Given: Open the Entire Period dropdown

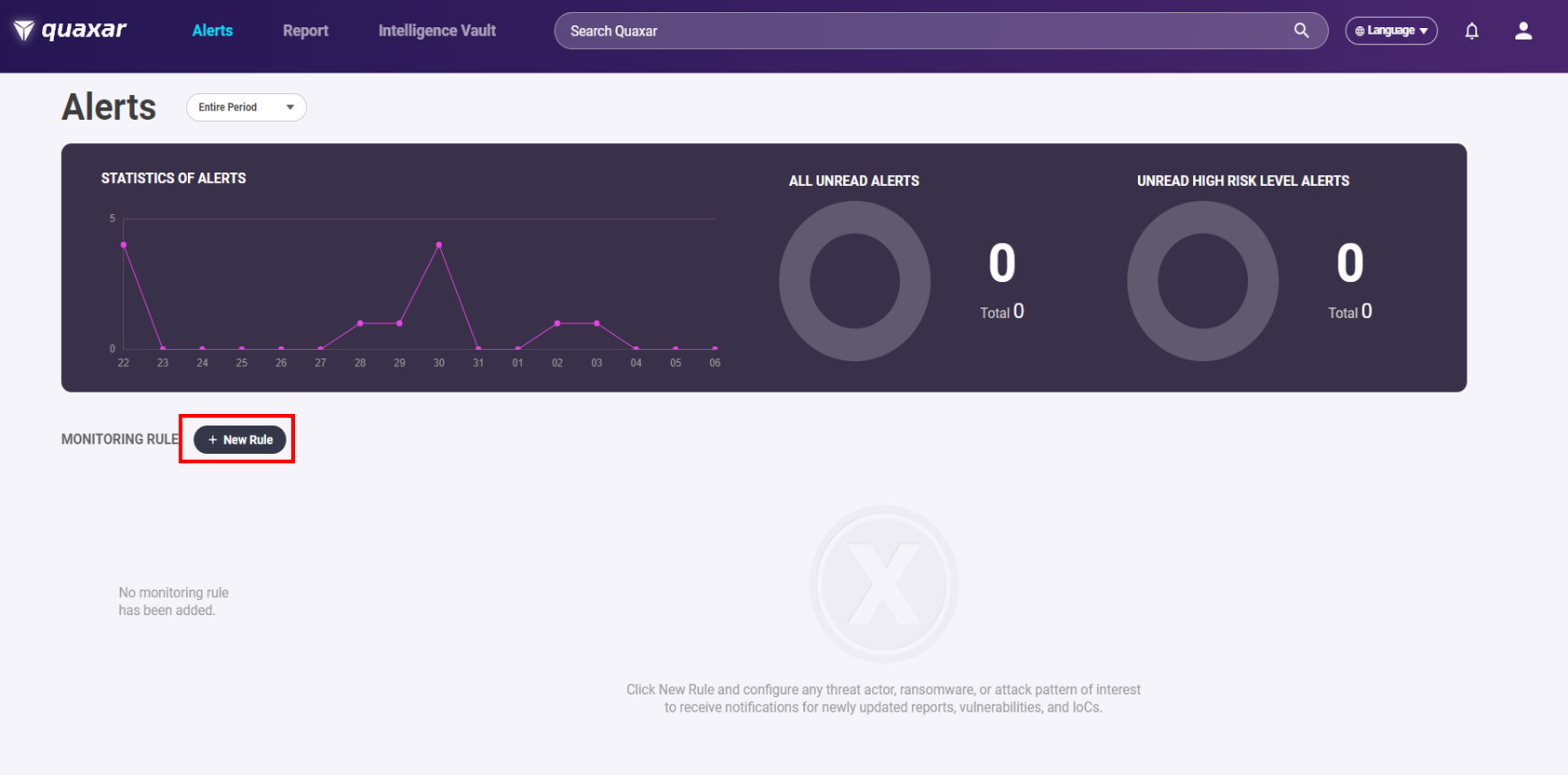Looking at the screenshot, I should [246, 107].
